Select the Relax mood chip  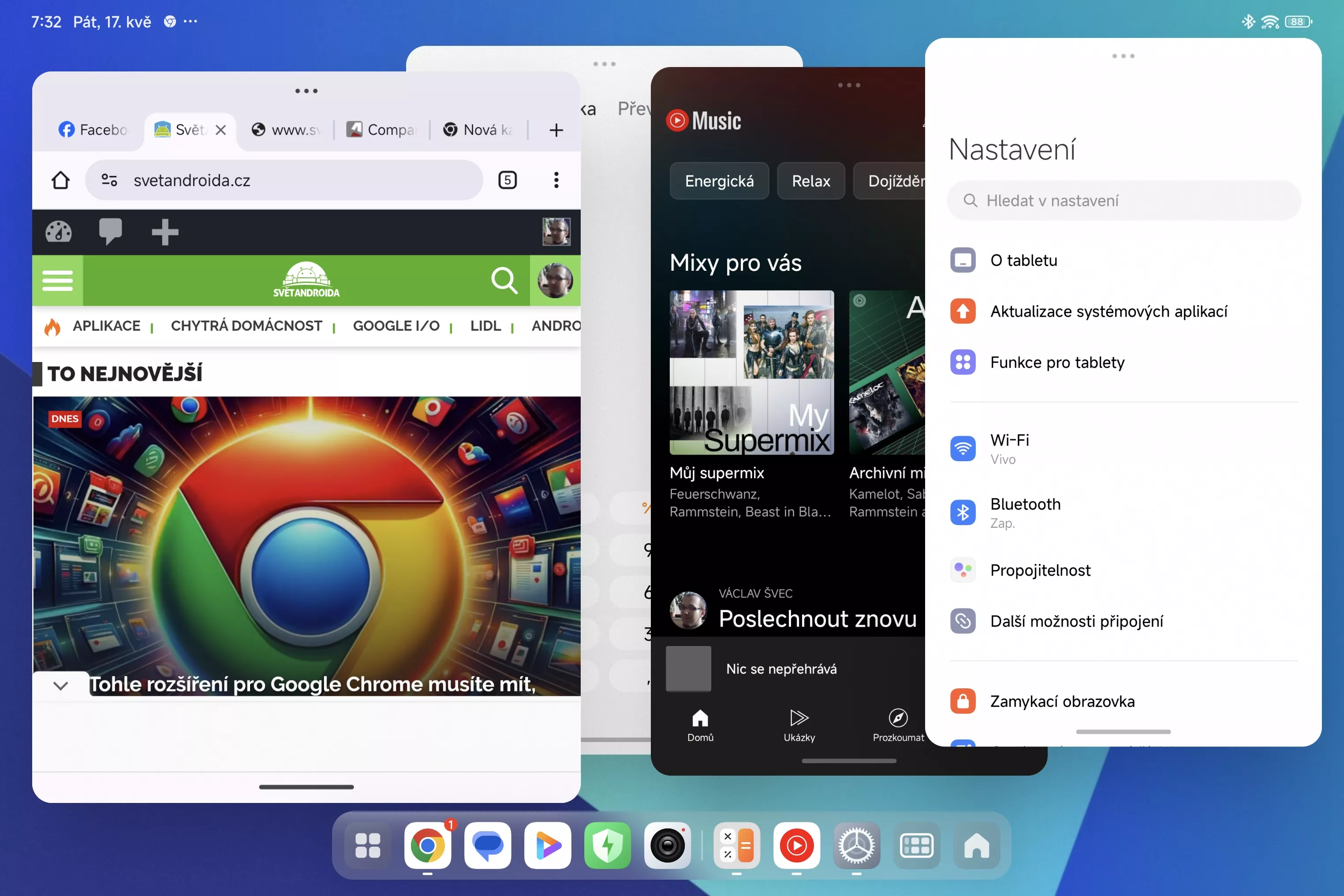click(810, 181)
